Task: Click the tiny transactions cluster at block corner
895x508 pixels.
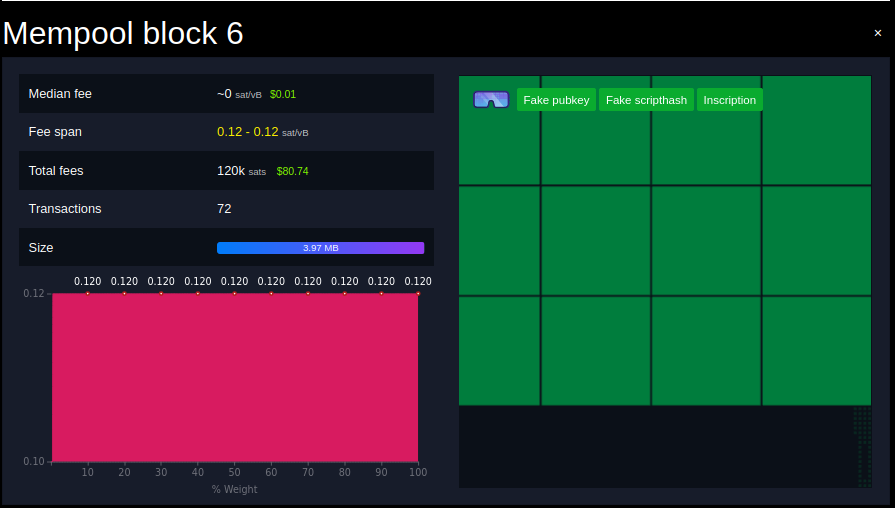Action: 862,447
